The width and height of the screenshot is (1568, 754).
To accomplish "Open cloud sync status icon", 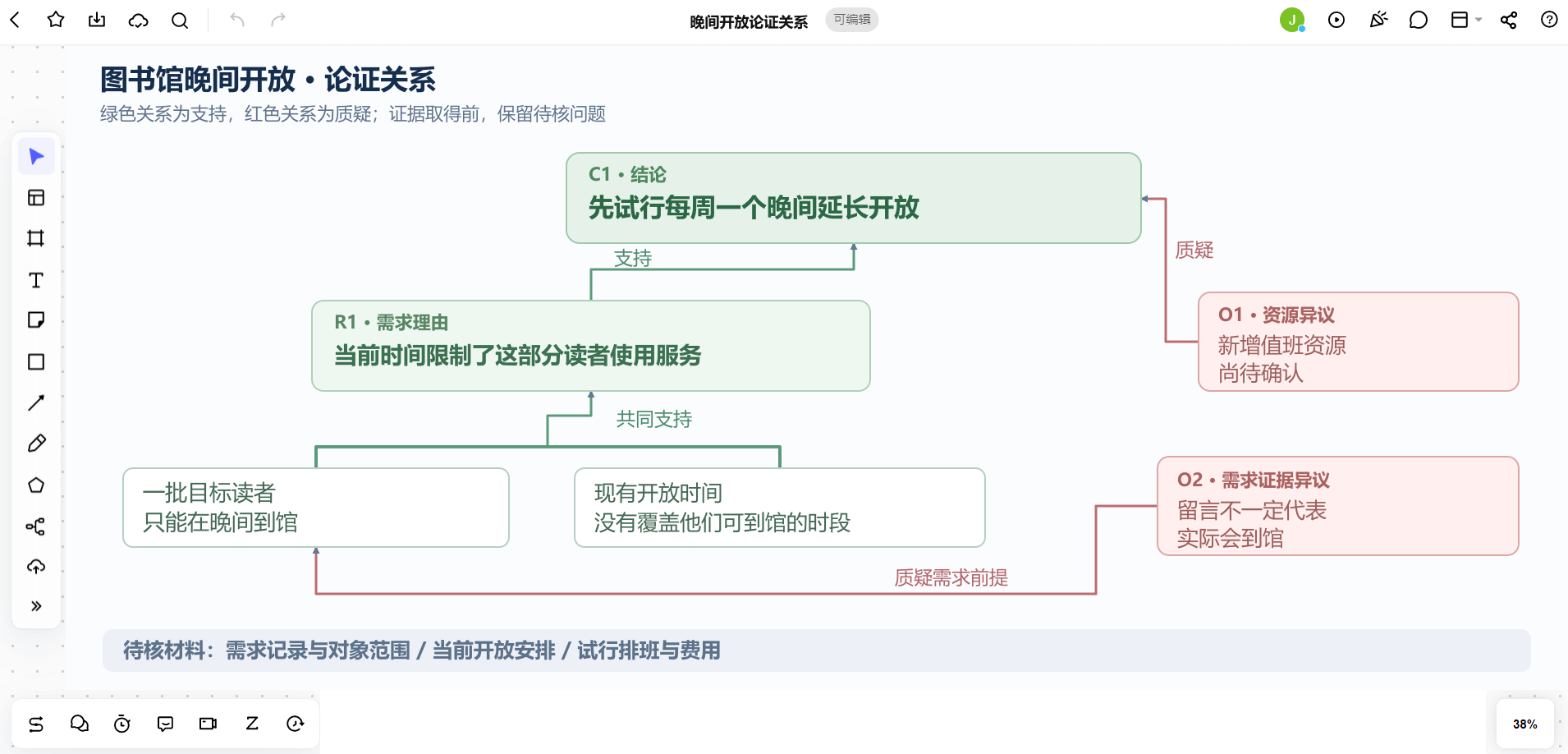I will pos(138,20).
